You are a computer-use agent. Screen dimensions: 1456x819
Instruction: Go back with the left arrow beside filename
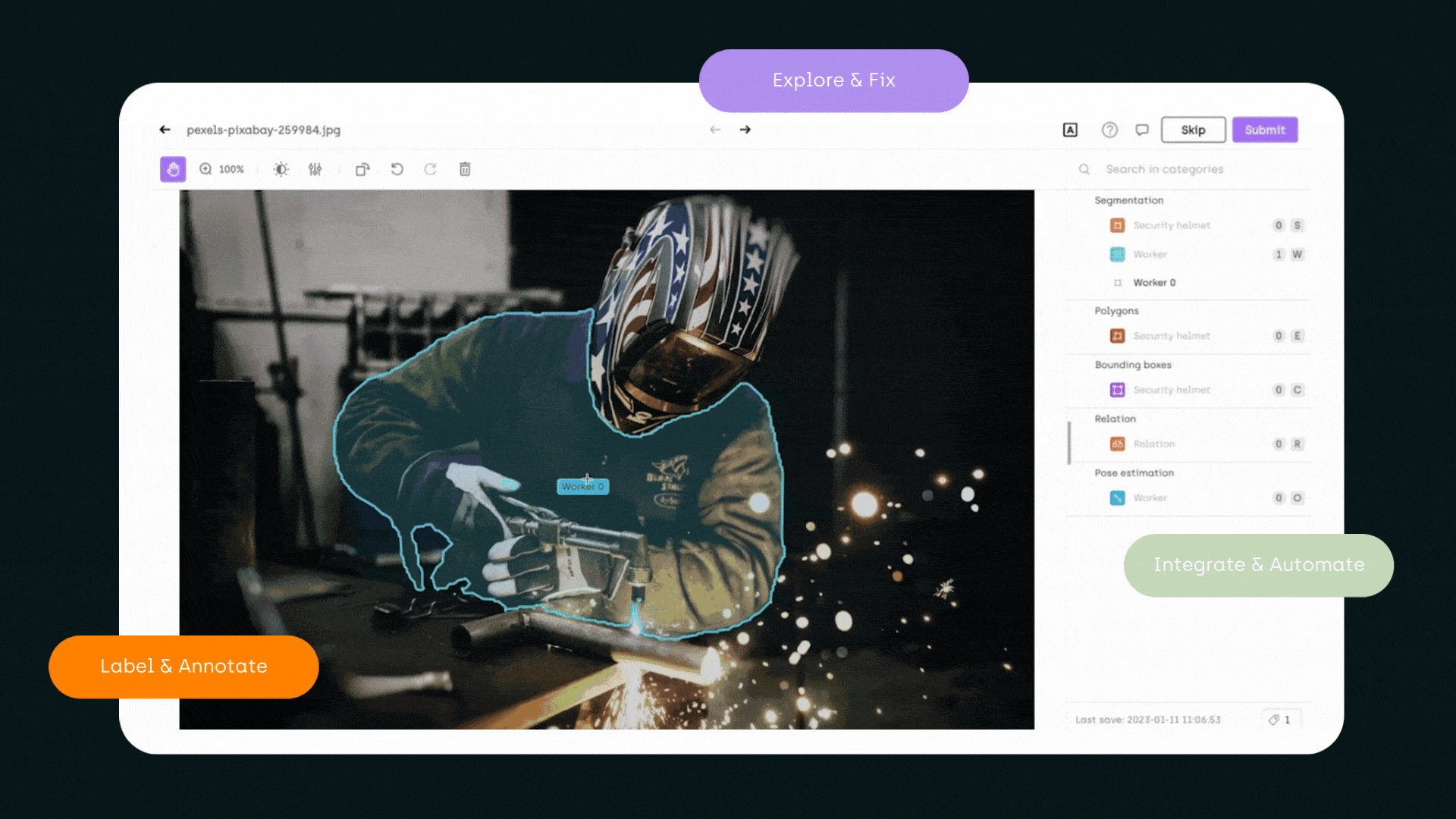165,130
